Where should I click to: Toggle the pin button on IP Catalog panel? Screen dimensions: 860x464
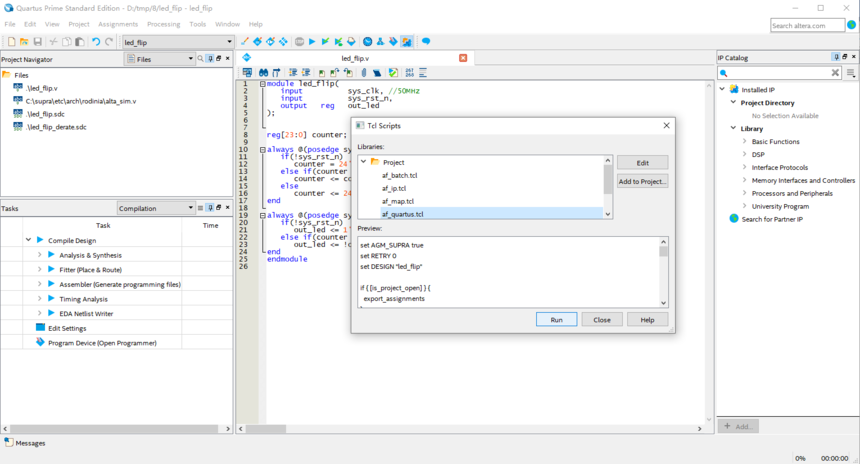click(836, 57)
